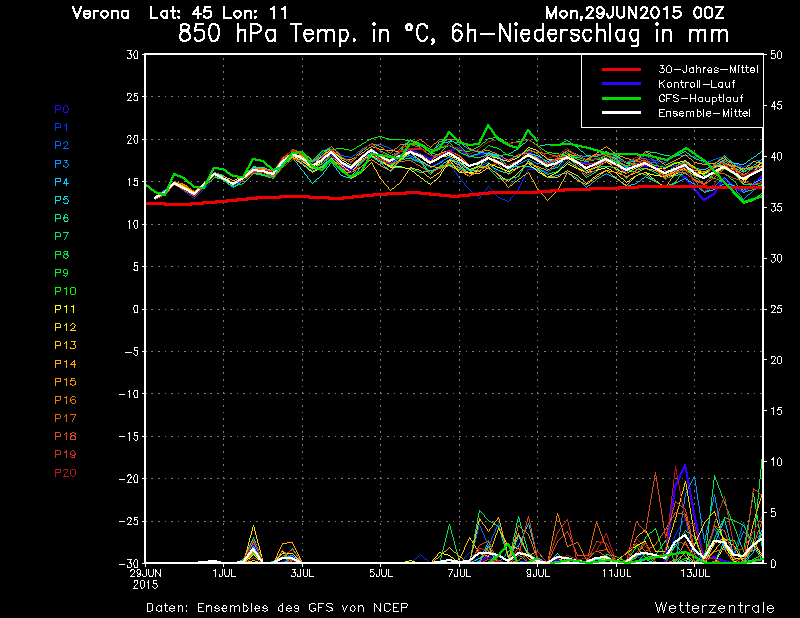Click the P11 ensemble member label
The height and width of the screenshot is (618, 800).
point(65,309)
